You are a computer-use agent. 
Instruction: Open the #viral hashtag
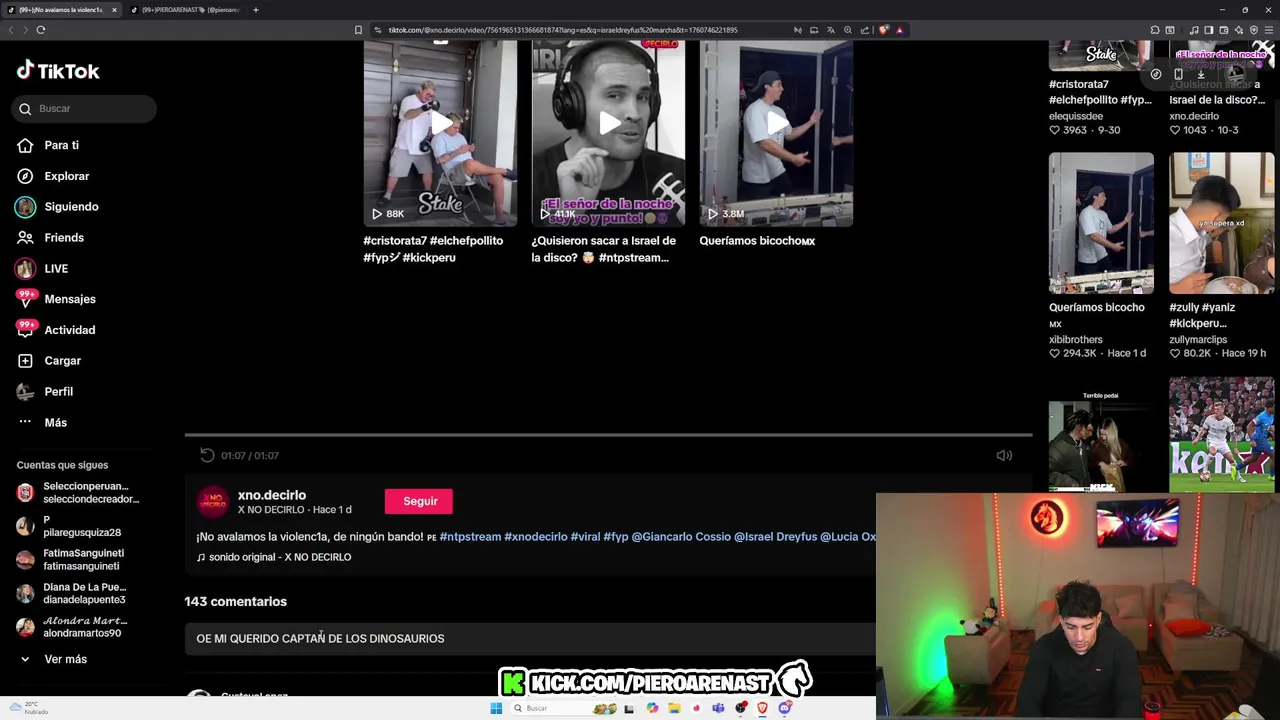585,537
